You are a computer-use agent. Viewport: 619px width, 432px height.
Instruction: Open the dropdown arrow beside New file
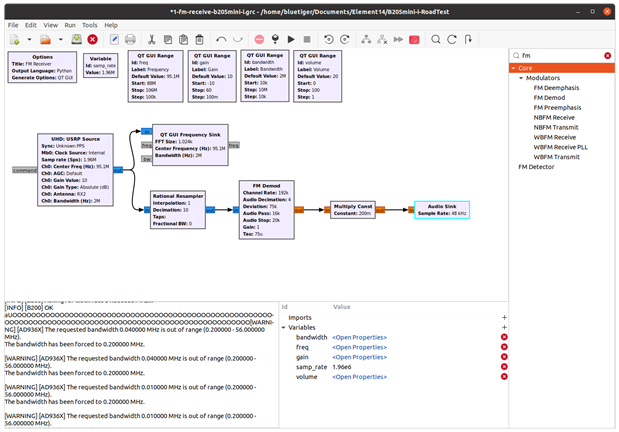tap(29, 39)
